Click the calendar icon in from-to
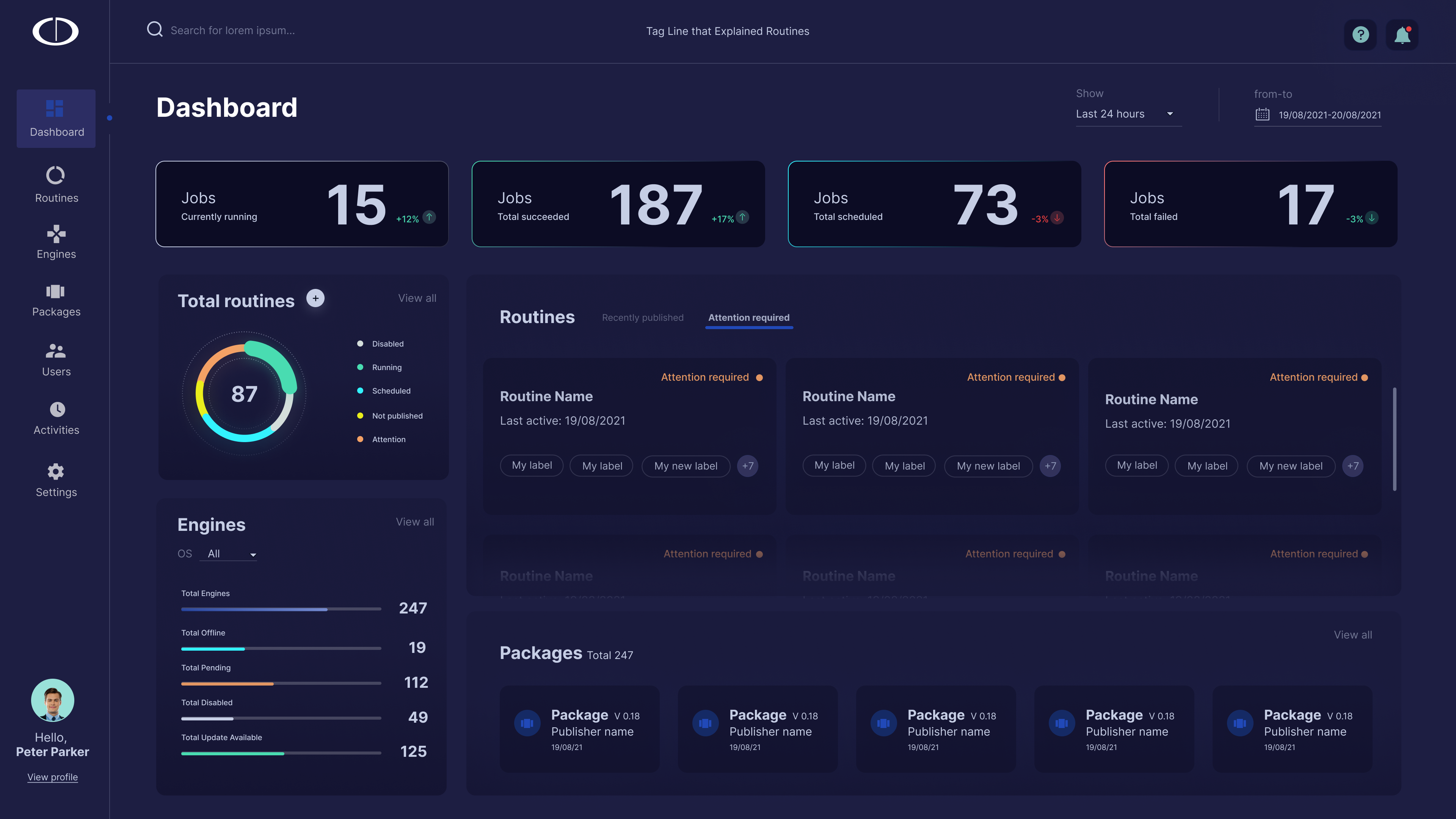This screenshot has height=819, width=1456. [x=1262, y=114]
